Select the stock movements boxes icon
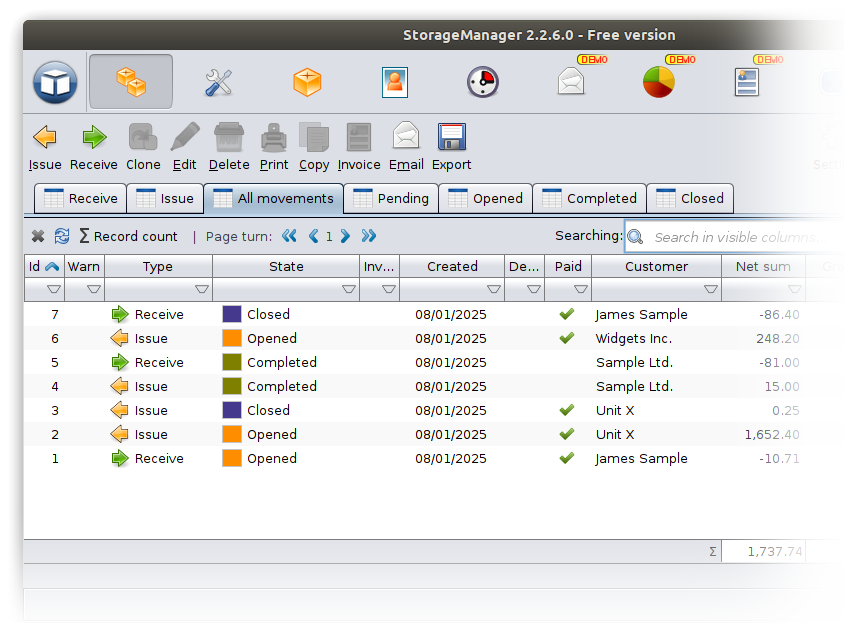 (131, 82)
